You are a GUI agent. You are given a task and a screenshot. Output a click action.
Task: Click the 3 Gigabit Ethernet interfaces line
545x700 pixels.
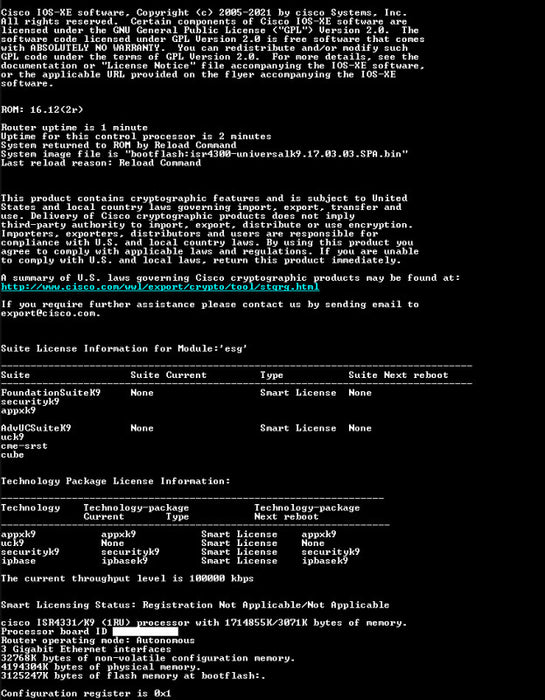coord(86,649)
